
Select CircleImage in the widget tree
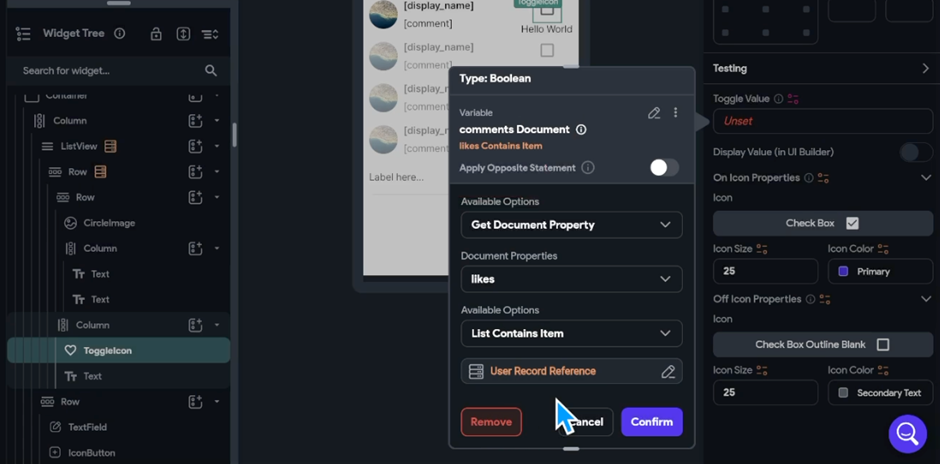tap(109, 223)
